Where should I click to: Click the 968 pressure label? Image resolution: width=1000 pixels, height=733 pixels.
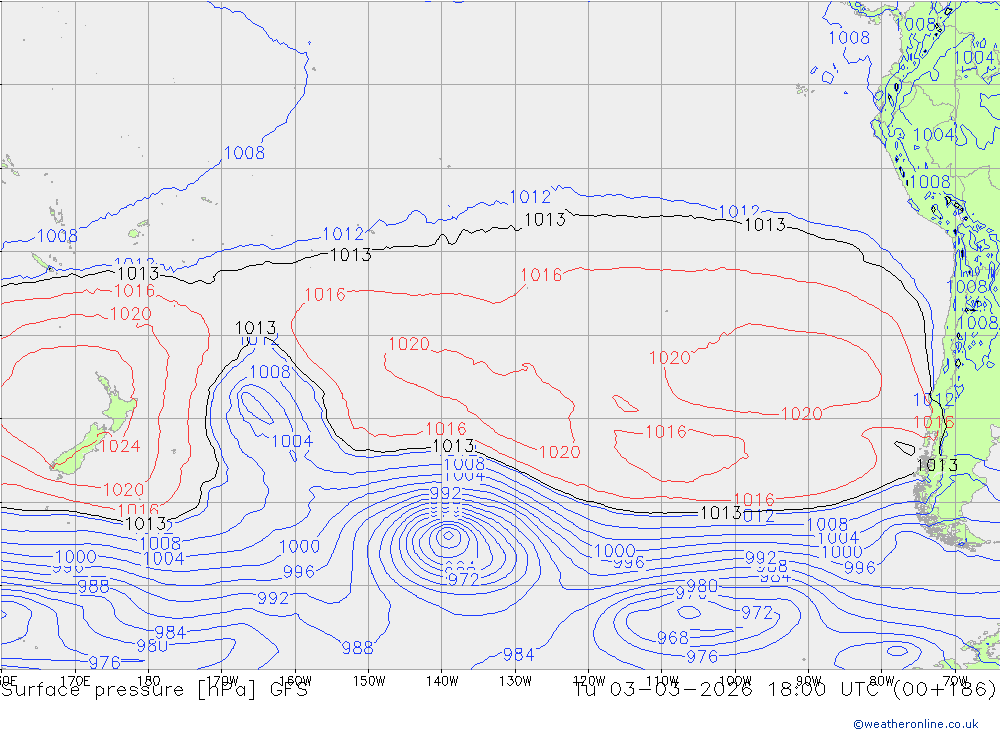pyautogui.click(x=673, y=637)
